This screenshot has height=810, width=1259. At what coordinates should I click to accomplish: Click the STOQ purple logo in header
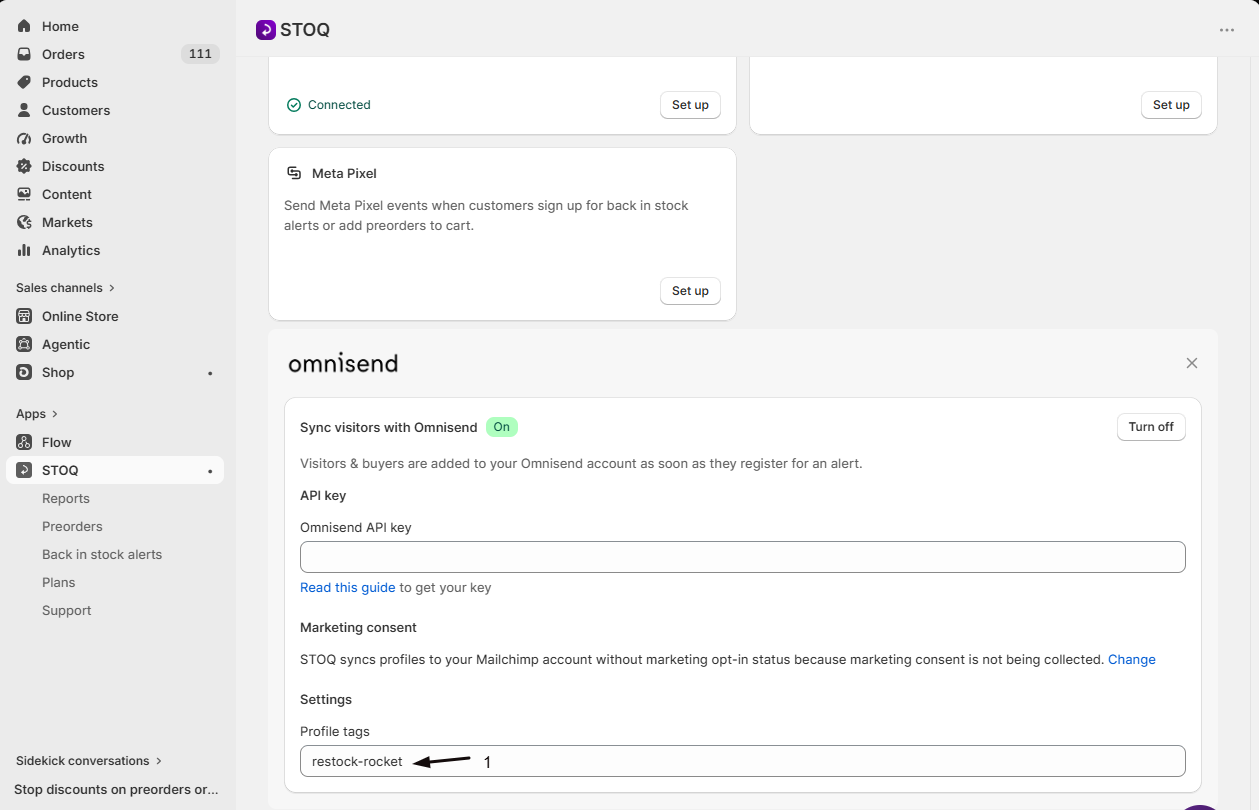(x=265, y=30)
